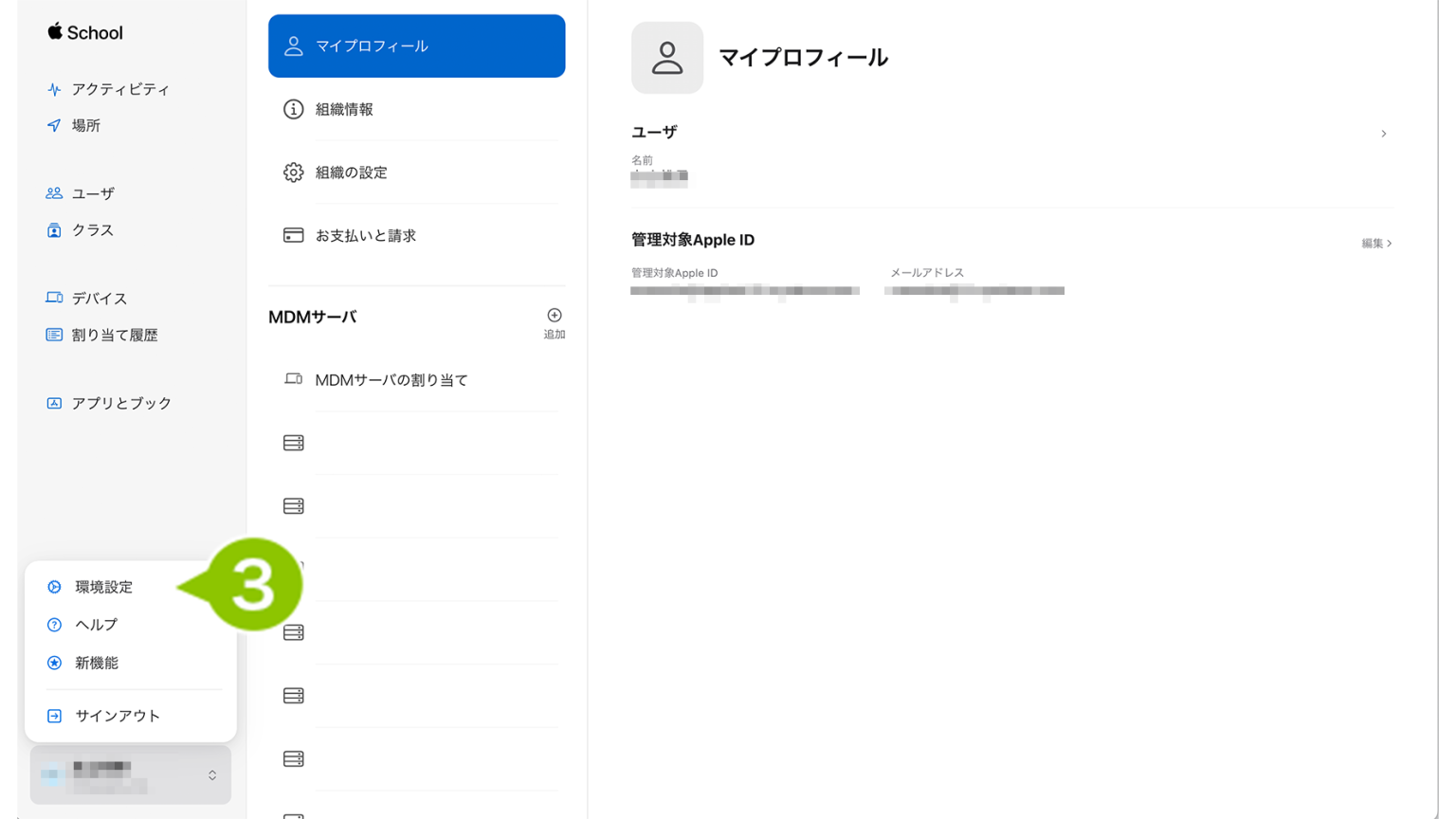Open 新機能 from the popup menu

[x=97, y=663]
